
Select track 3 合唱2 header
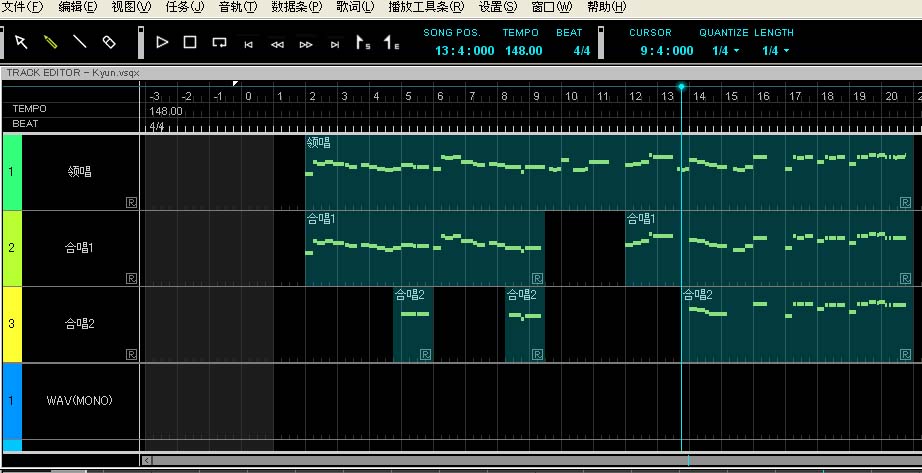(x=79, y=324)
